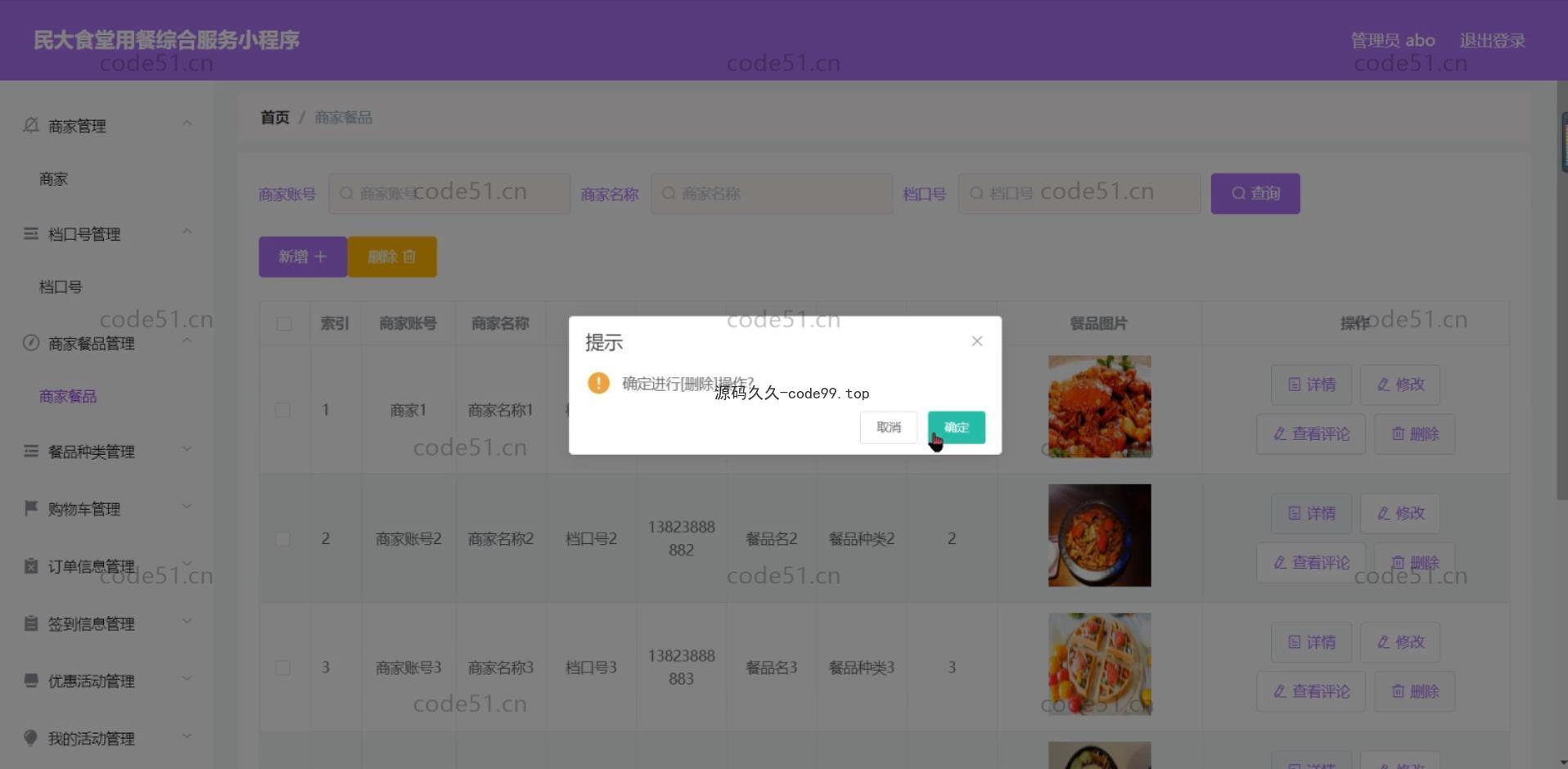Open 详情 for row 3
The width and height of the screenshot is (1568, 769).
1311,642
